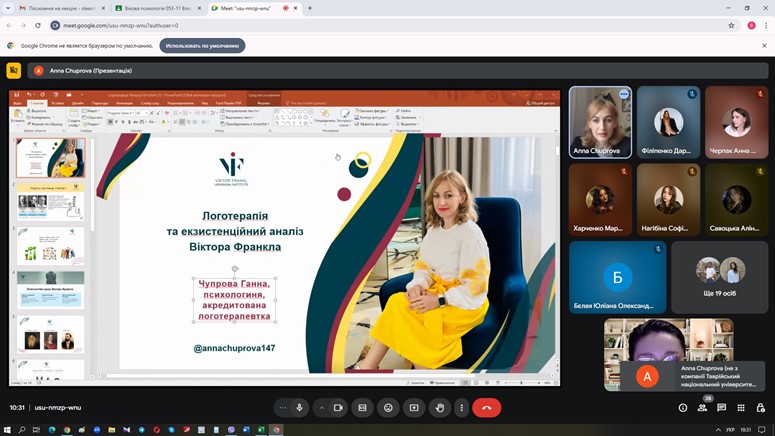Select slide 3 thumbnail in shared PowerPoint

(x=50, y=246)
